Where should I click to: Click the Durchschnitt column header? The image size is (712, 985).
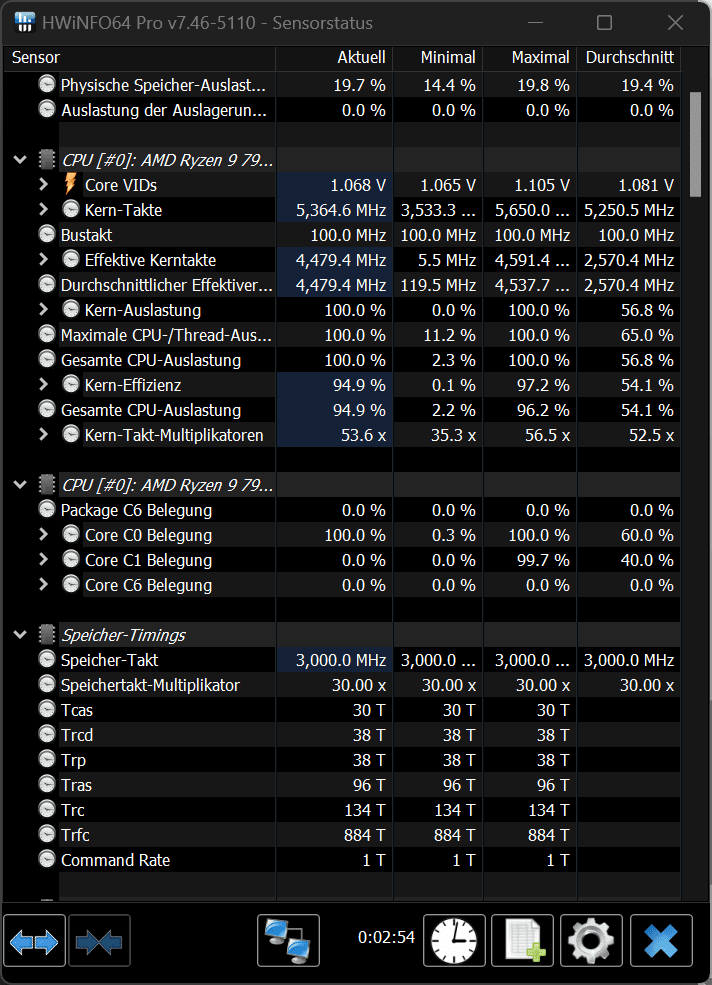pyautogui.click(x=630, y=58)
